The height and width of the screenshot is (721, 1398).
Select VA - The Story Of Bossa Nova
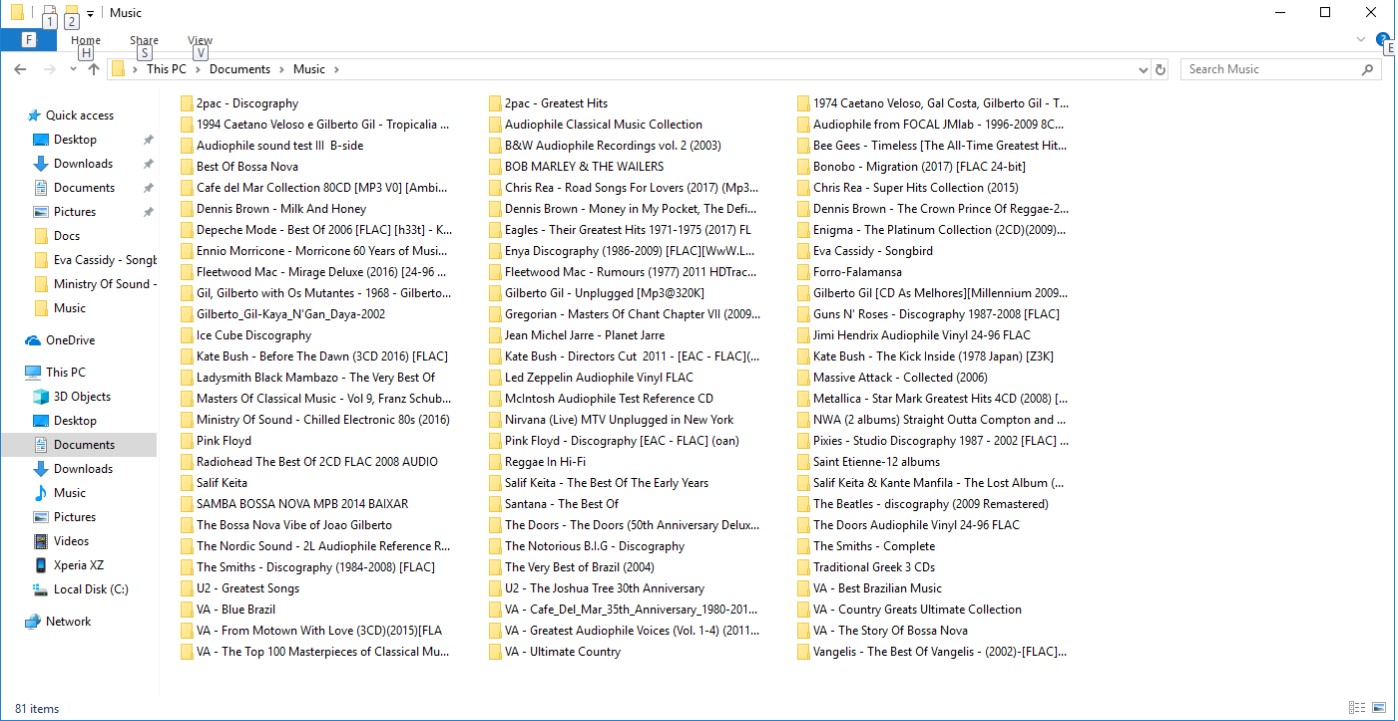890,630
